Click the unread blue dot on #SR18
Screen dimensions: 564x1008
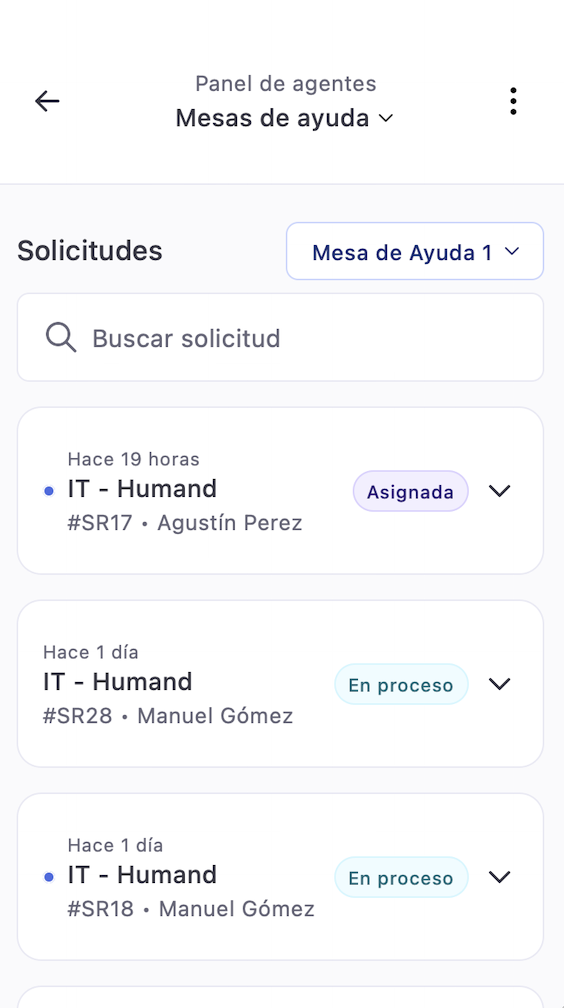coord(49,877)
